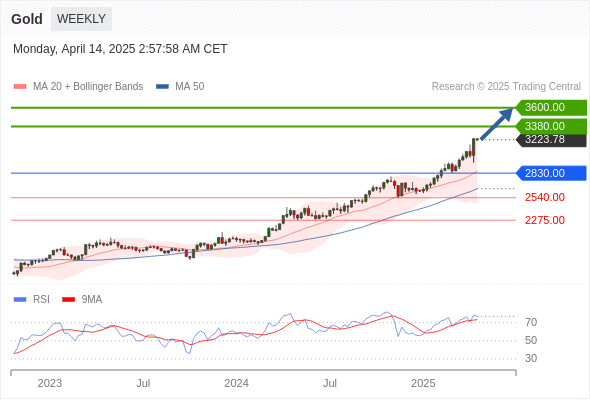Click the first Jul axis label after 2023
Screen dimensions: 590x400
143,383
